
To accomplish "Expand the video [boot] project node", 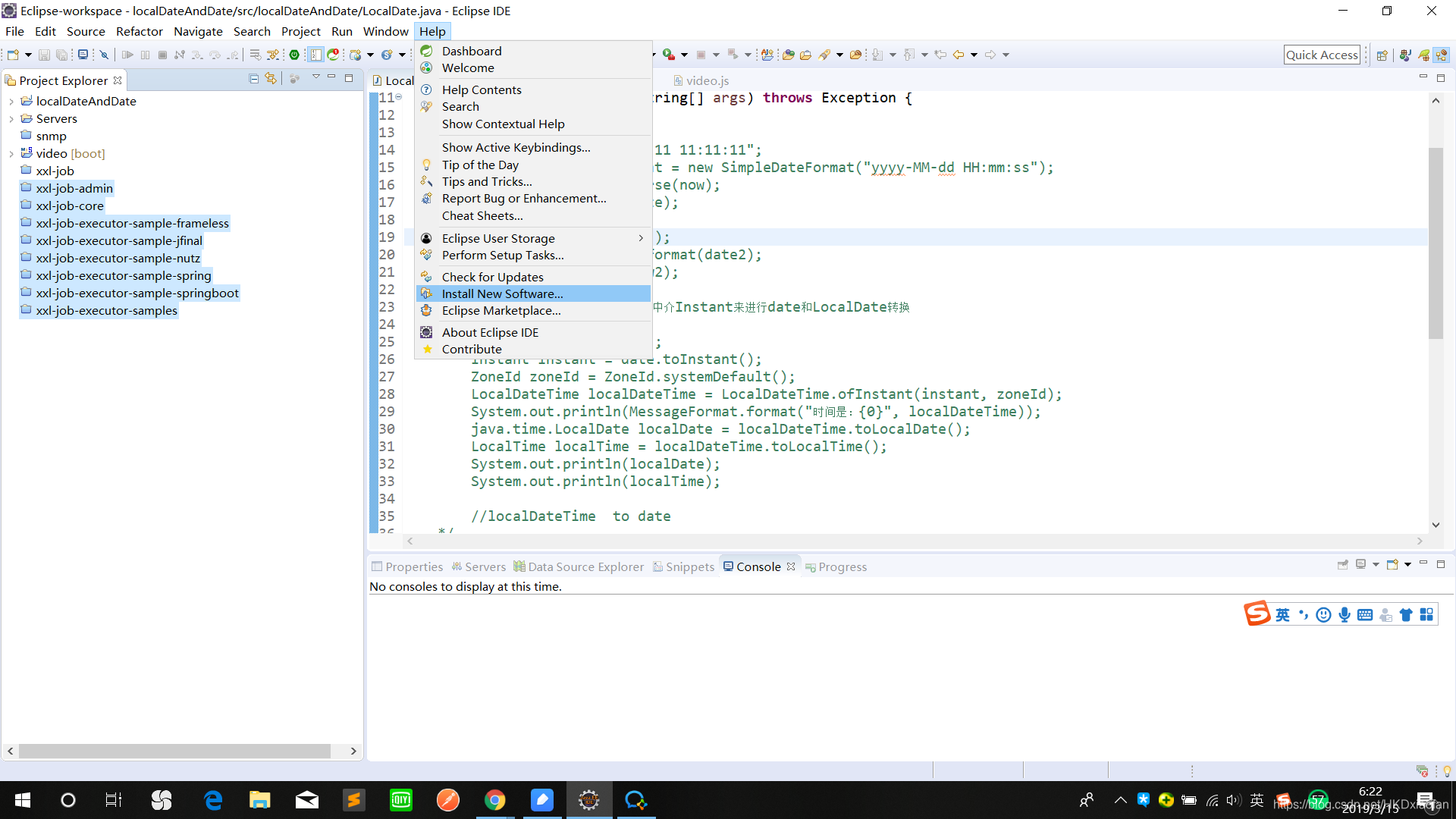I will coord(11,154).
